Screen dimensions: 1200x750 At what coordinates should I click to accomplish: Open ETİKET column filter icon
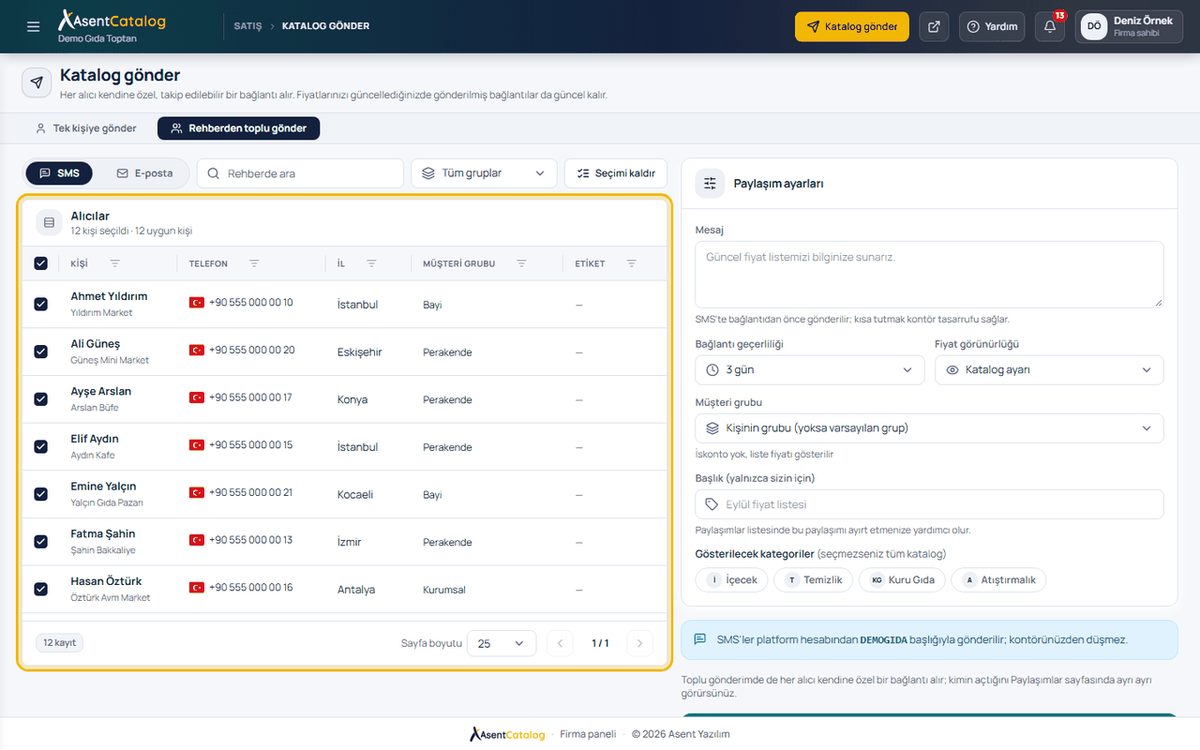[x=631, y=264]
